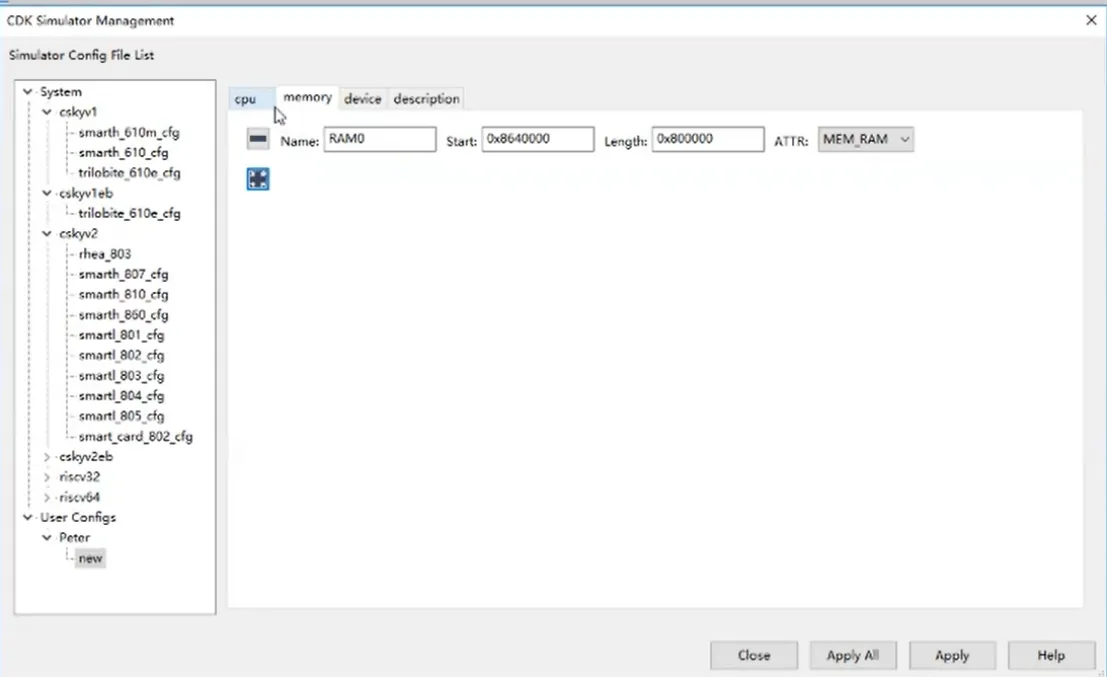The width and height of the screenshot is (1108, 677).
Task: Collapse the System tree node
Action: [28, 92]
